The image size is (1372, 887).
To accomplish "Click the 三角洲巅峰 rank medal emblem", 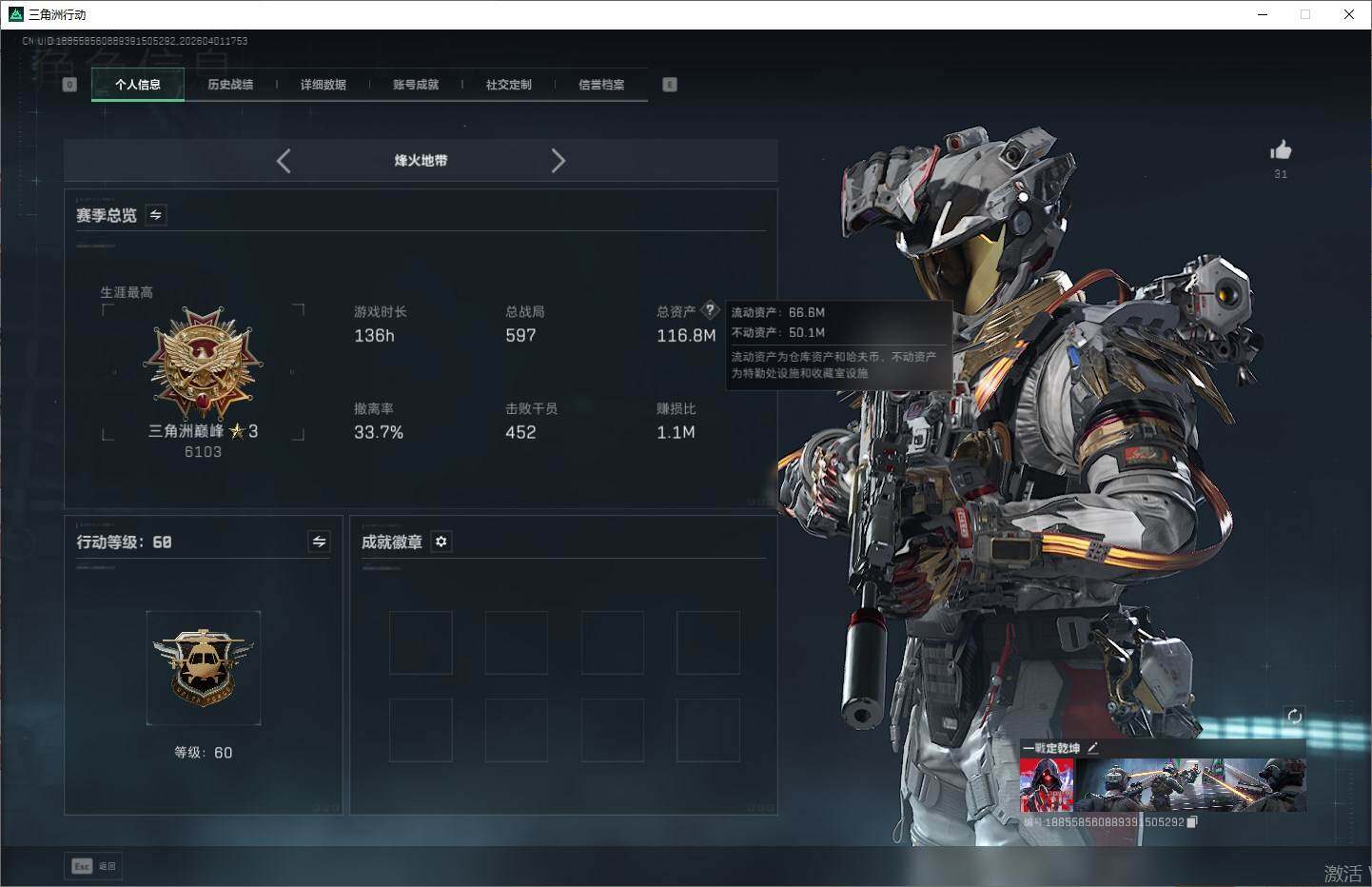I will pos(203,363).
